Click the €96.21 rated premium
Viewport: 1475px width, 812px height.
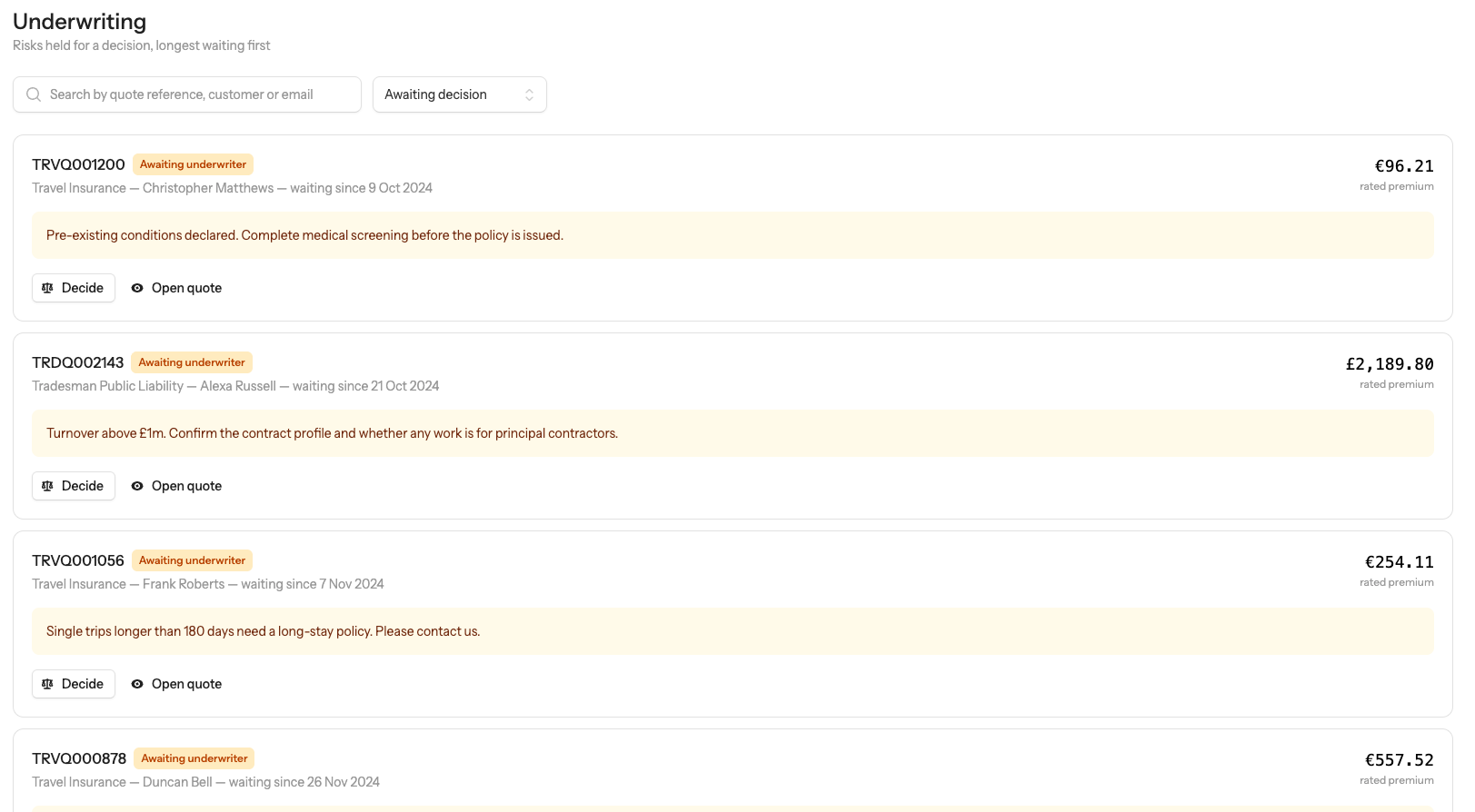1404,166
